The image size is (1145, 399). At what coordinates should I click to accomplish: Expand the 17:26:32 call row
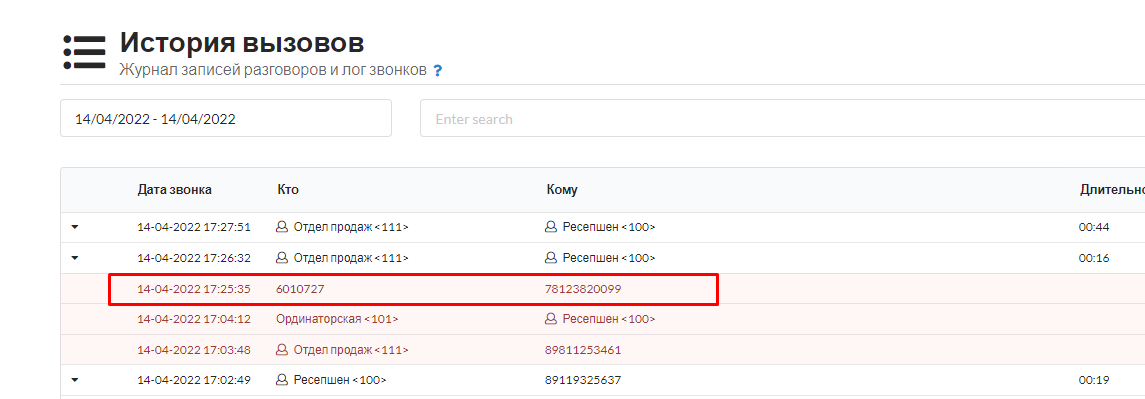(x=74, y=258)
